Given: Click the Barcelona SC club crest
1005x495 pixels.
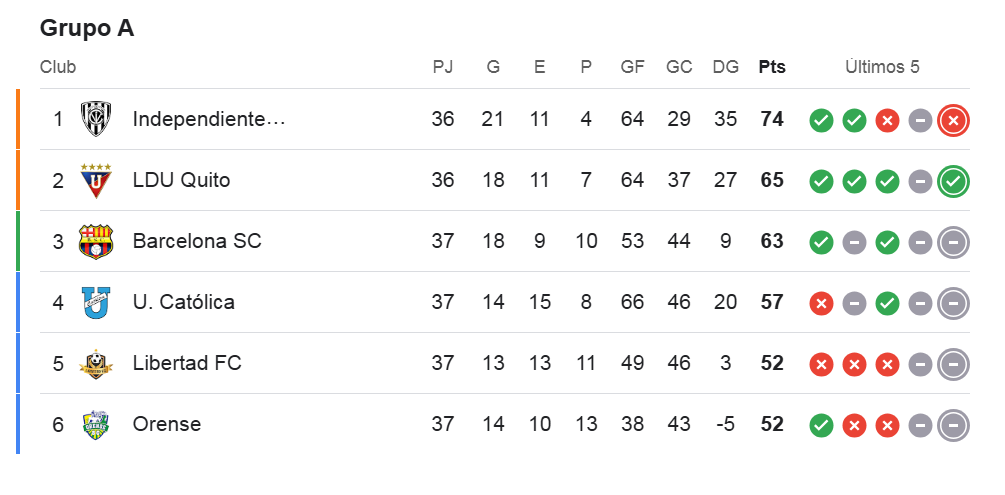Looking at the screenshot, I should [96, 241].
